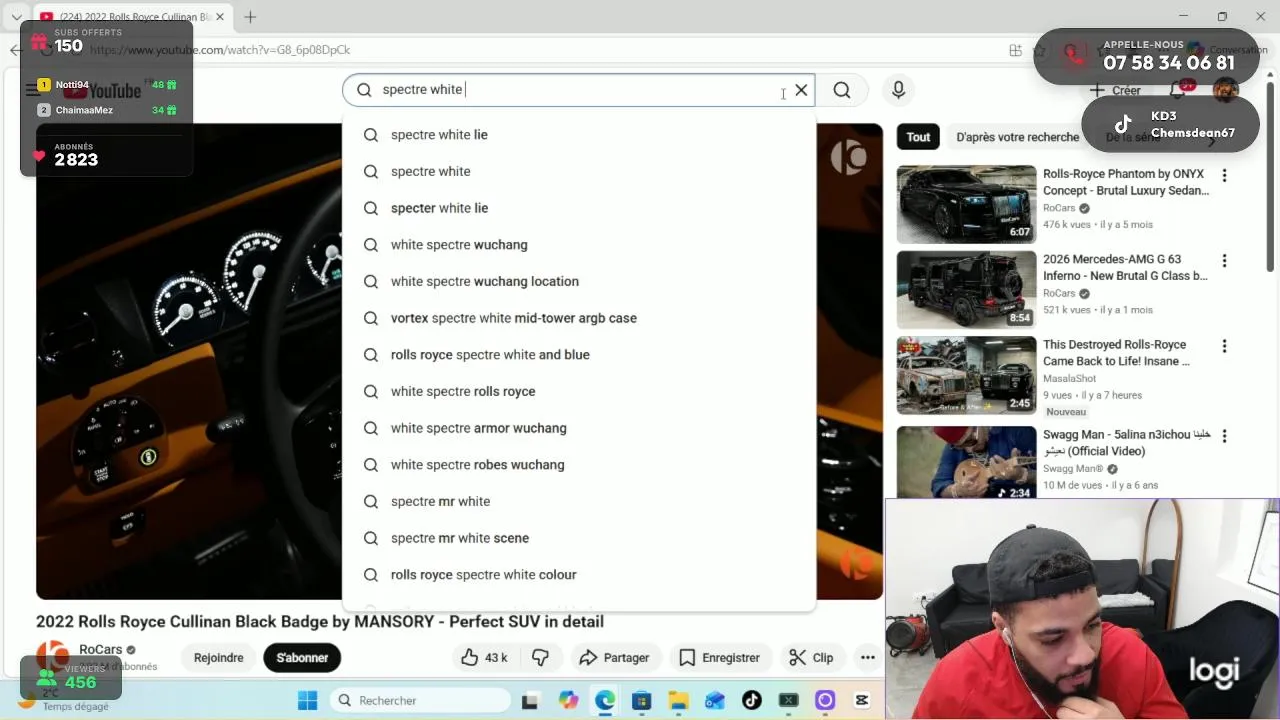Choose suggestion 'white spectre wuchang'

pyautogui.click(x=579, y=244)
